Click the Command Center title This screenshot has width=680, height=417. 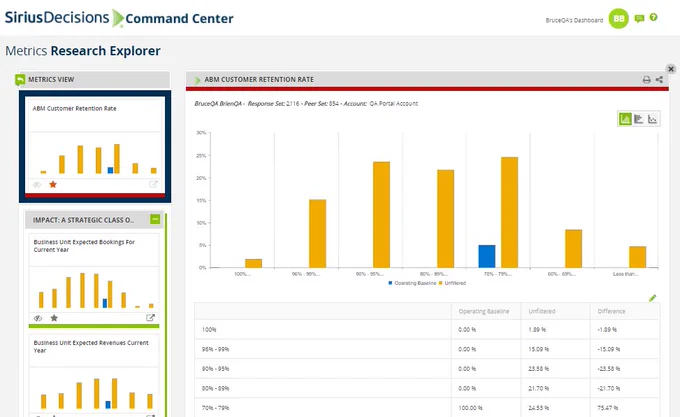179,19
